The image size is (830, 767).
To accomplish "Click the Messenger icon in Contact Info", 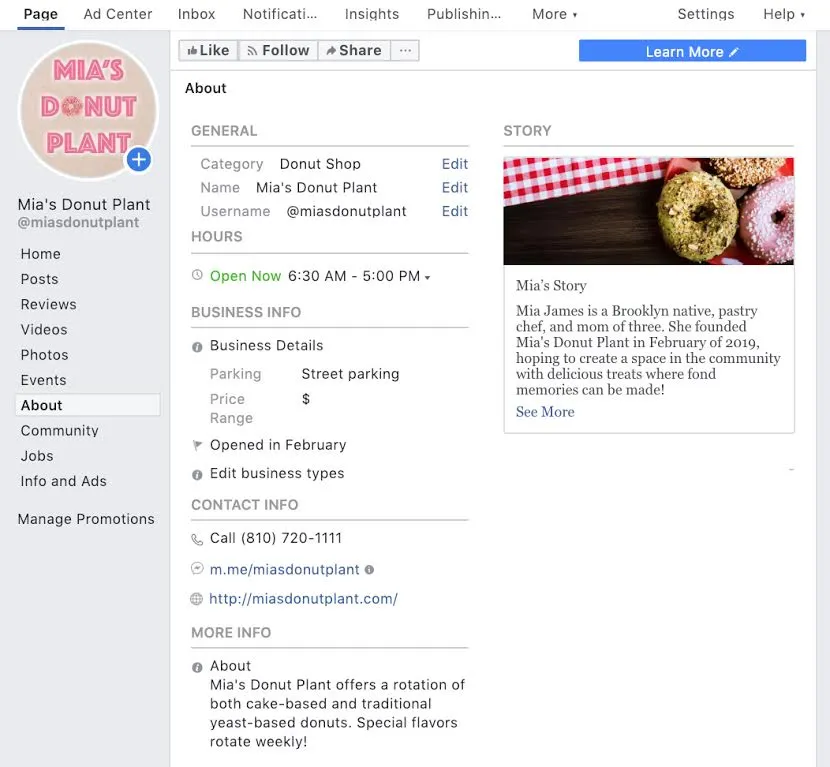I will point(197,569).
